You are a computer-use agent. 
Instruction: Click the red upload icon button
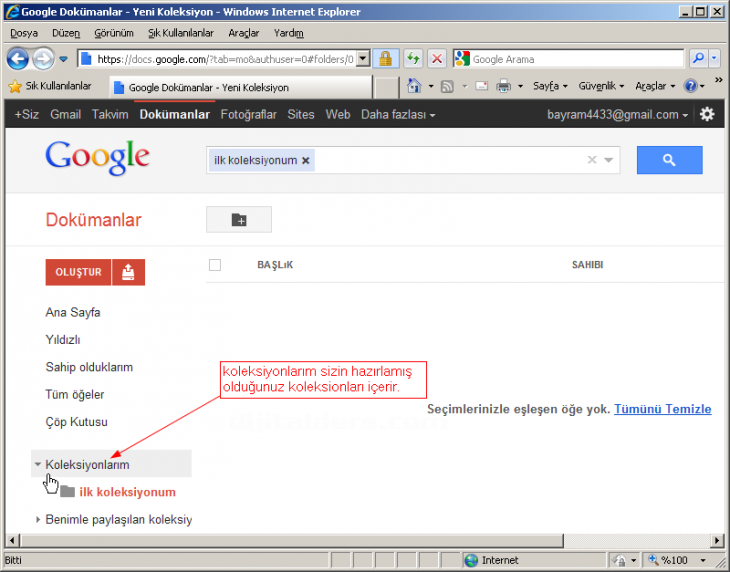128,272
